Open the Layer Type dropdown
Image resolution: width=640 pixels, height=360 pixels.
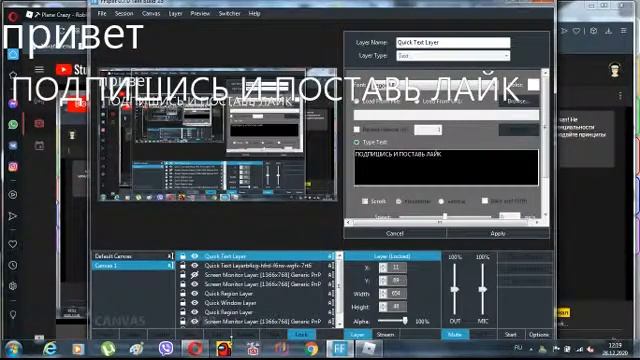[x=453, y=56]
